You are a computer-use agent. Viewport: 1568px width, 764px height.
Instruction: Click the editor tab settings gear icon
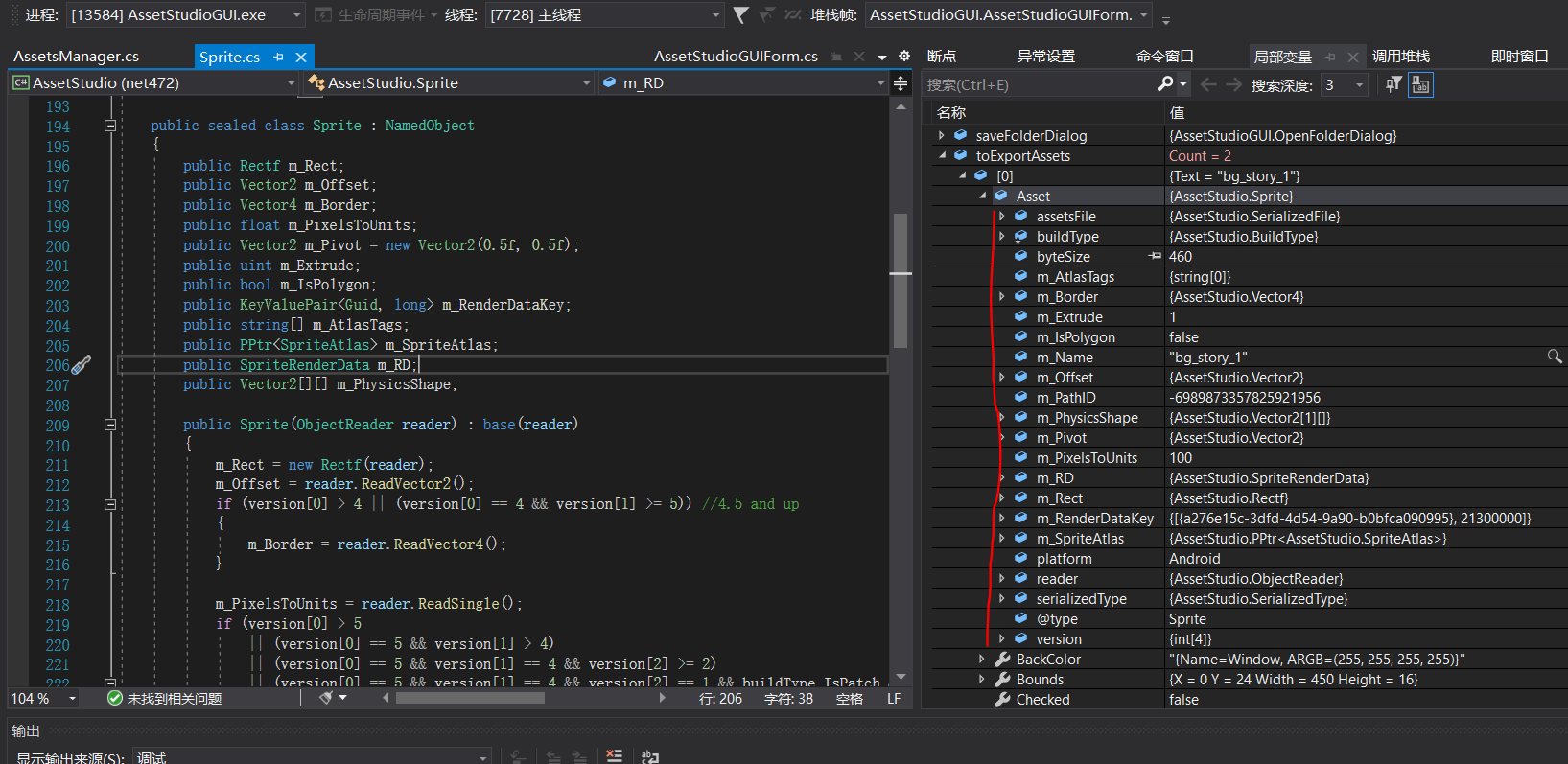[903, 57]
